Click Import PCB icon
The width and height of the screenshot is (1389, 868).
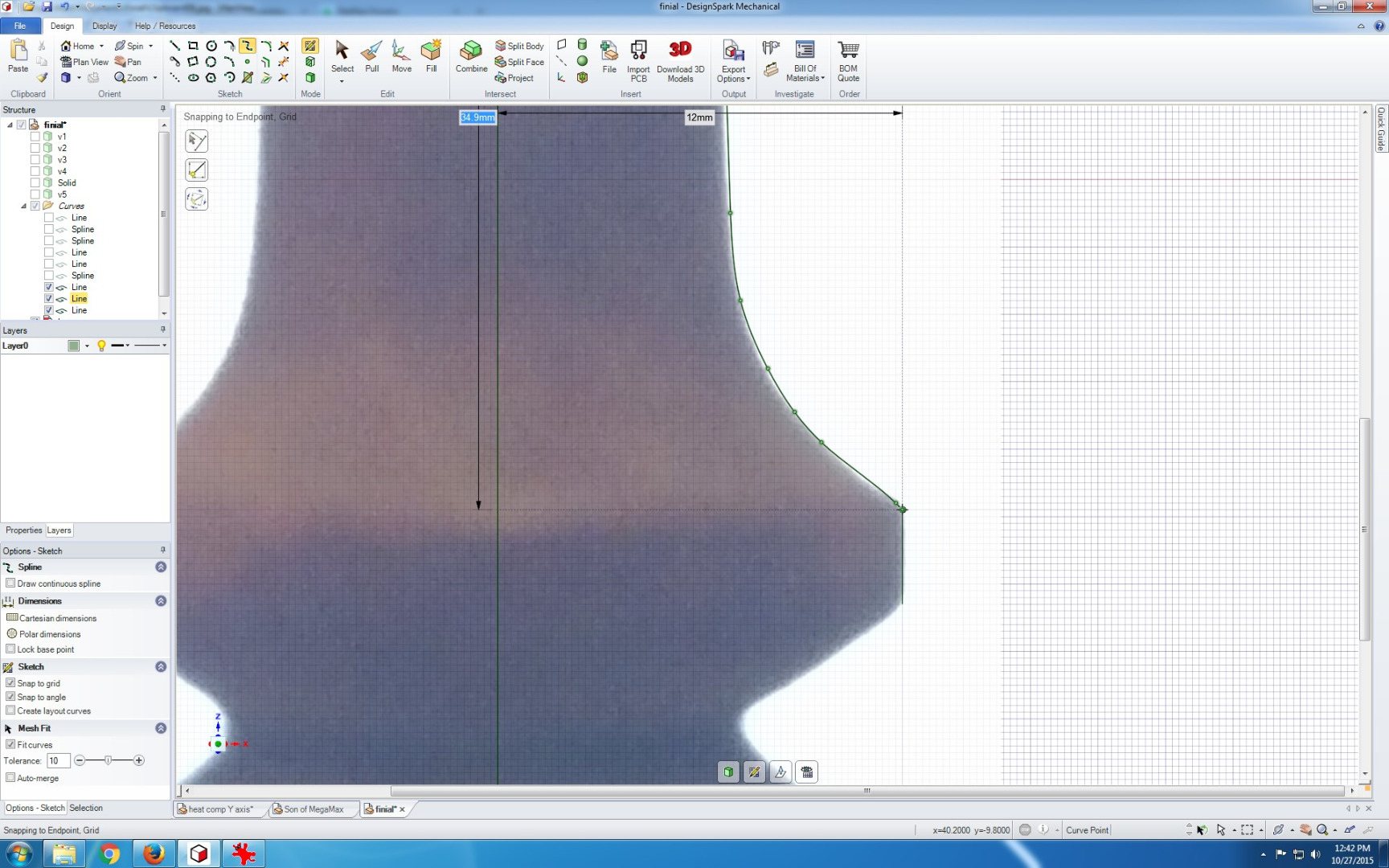pyautogui.click(x=638, y=61)
